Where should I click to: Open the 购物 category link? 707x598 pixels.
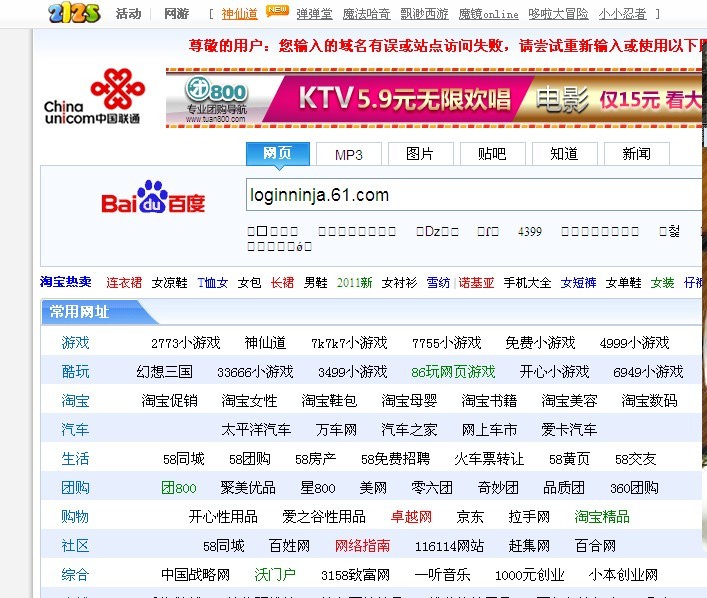coord(75,516)
